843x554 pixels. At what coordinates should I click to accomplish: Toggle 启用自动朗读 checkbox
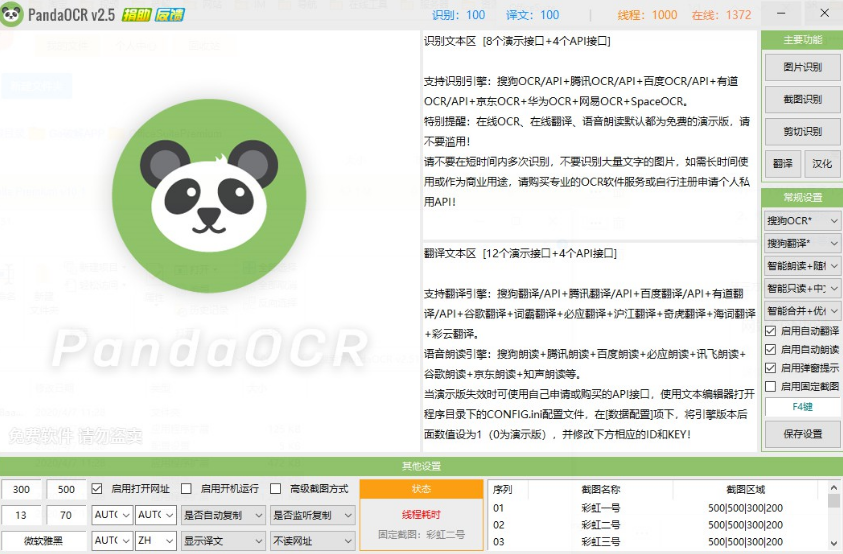tap(770, 350)
